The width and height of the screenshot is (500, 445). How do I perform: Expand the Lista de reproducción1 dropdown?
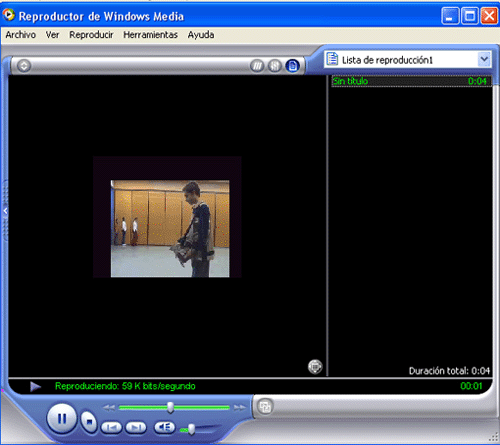(x=484, y=60)
